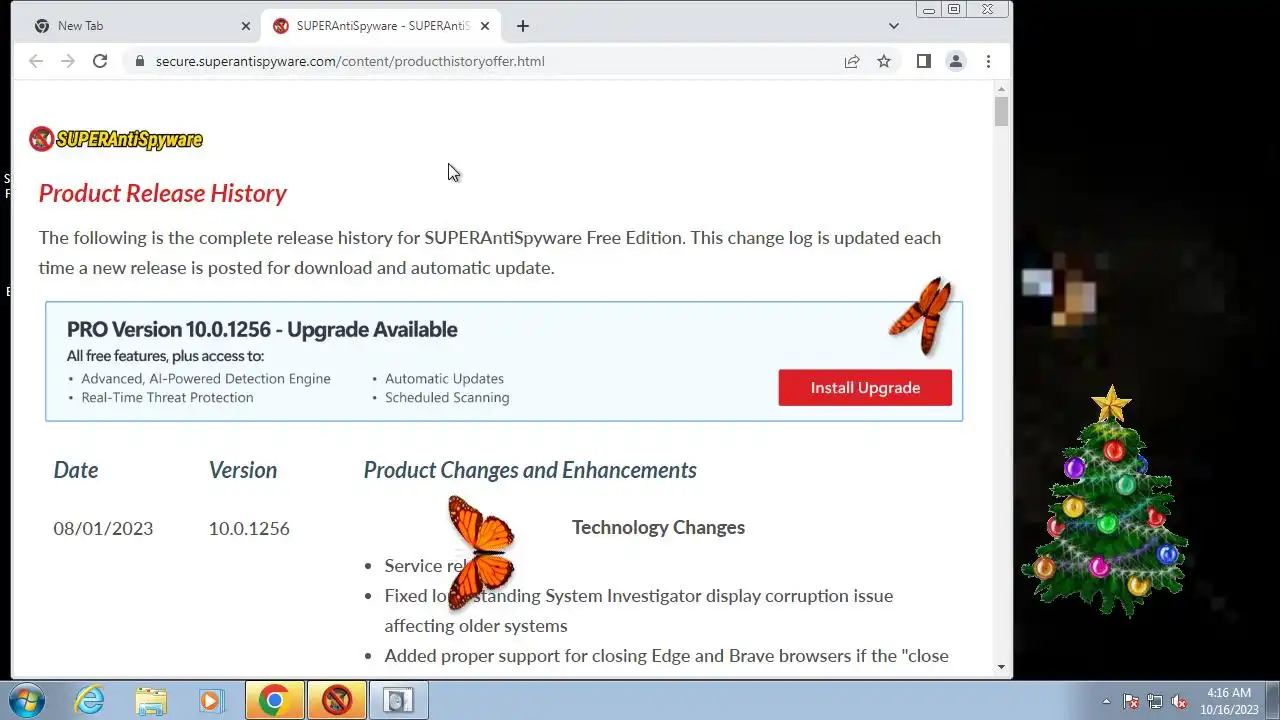Click the taskbar clock showing 4:16 AM
The width and height of the screenshot is (1280, 720).
[1229, 701]
